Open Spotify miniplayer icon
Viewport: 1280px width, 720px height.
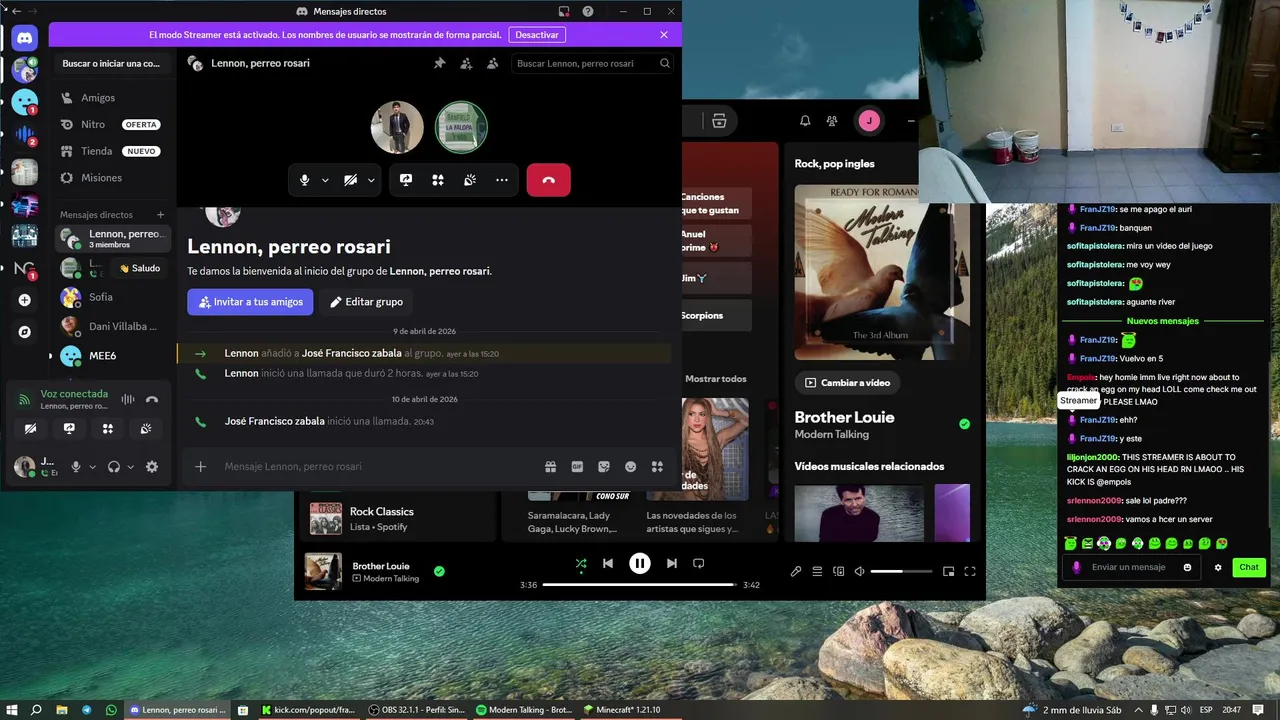pos(948,571)
